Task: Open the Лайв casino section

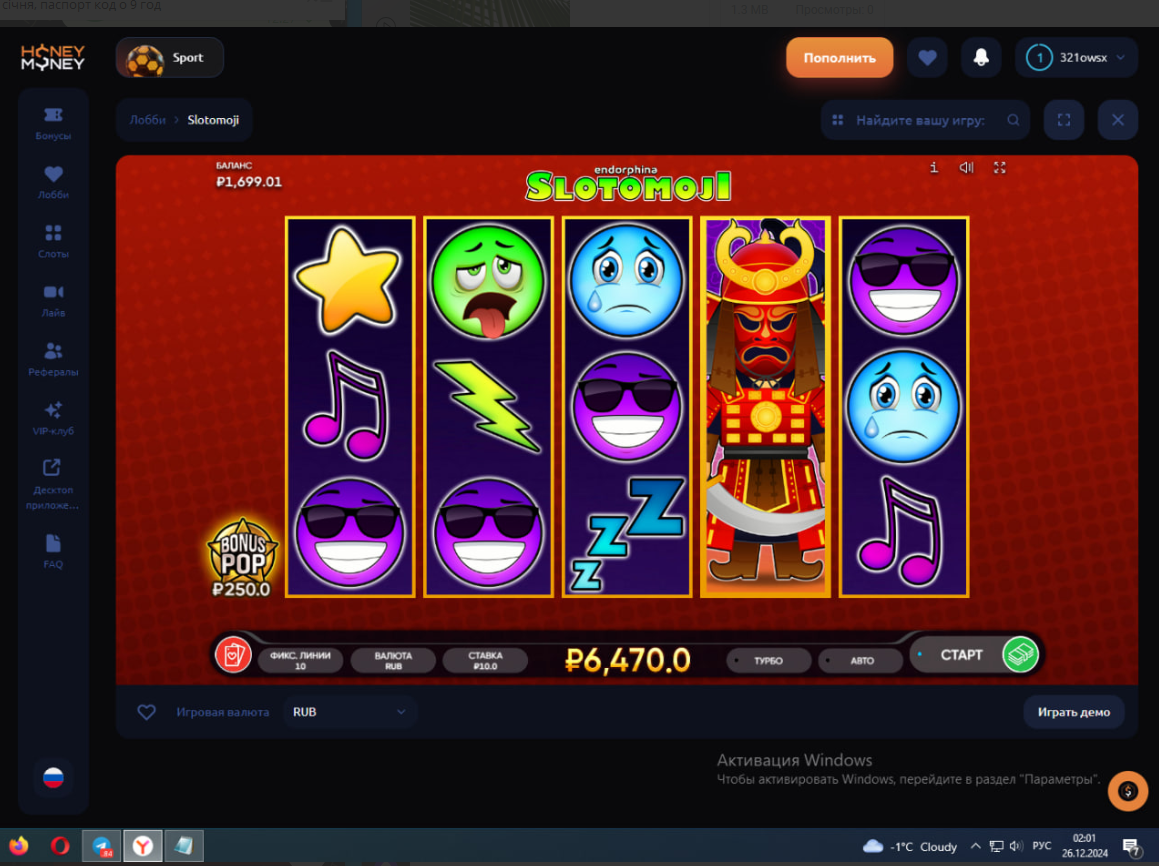Action: pos(53,301)
